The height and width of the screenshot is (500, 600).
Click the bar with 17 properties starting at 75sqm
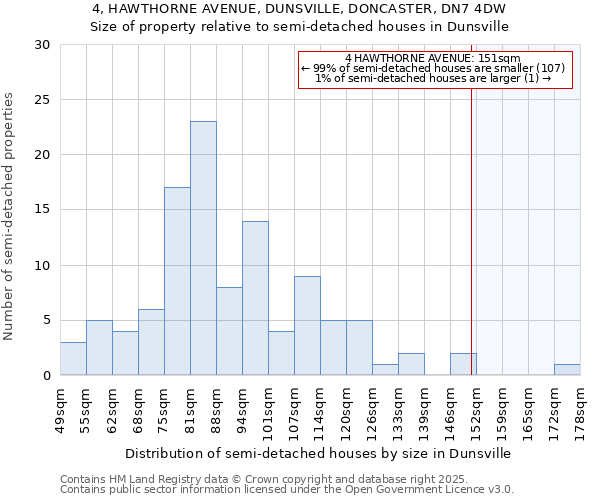(177, 281)
